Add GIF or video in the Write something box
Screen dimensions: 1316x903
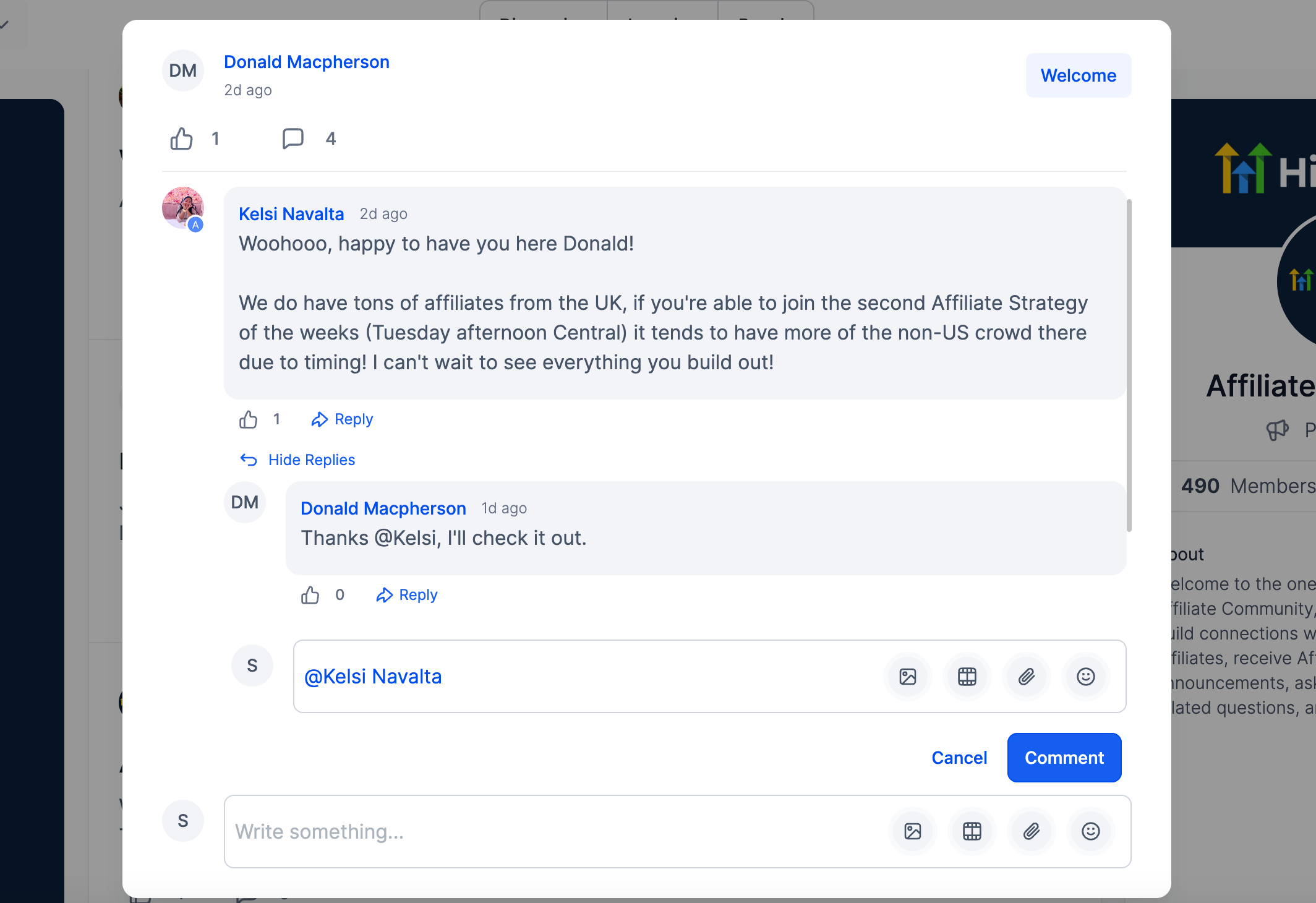[972, 831]
